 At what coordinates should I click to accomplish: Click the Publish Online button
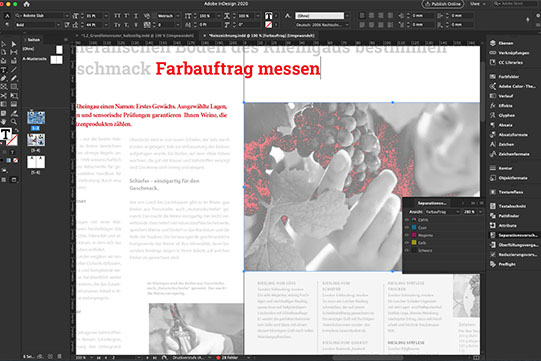(443, 4)
